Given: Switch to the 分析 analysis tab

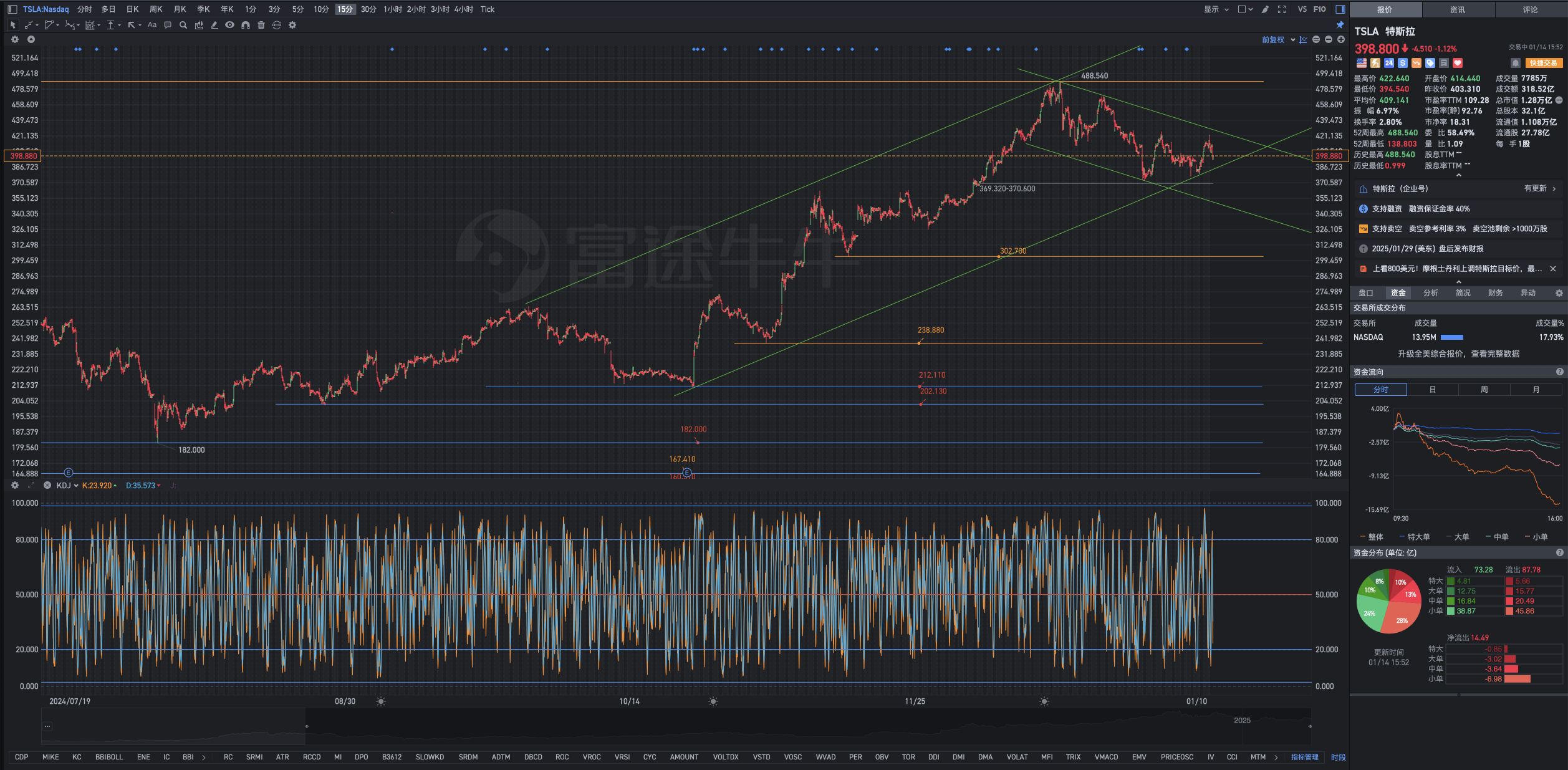Looking at the screenshot, I should (1431, 293).
